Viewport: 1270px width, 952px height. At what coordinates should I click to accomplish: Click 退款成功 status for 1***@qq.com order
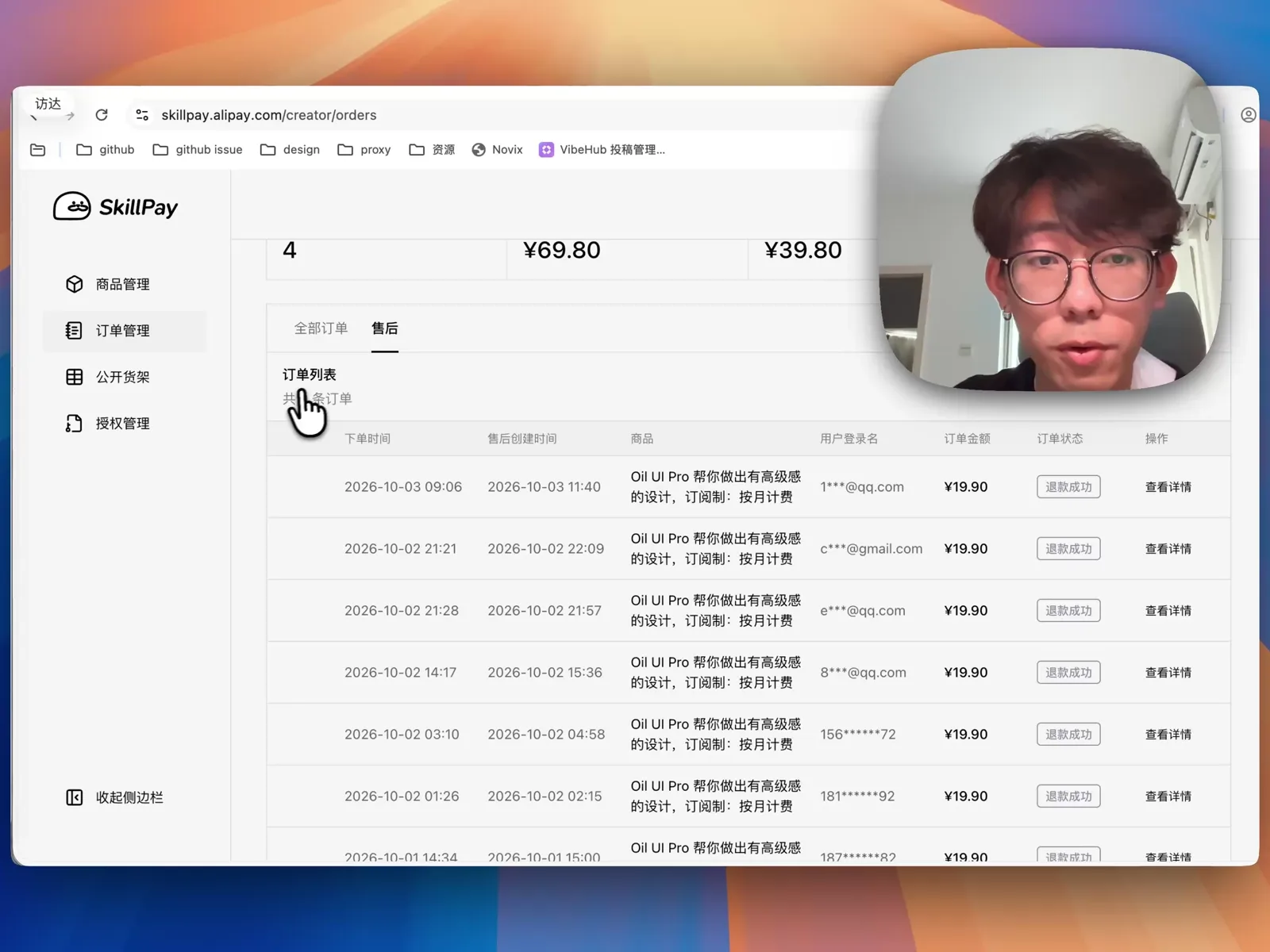pyautogui.click(x=1068, y=487)
